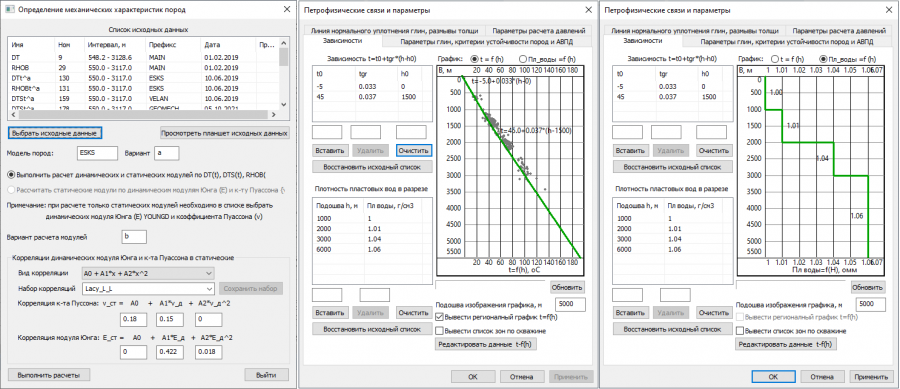Click the Вариант field containing a
Image resolution: width=900 pixels, height=389 pixels.
[167, 153]
